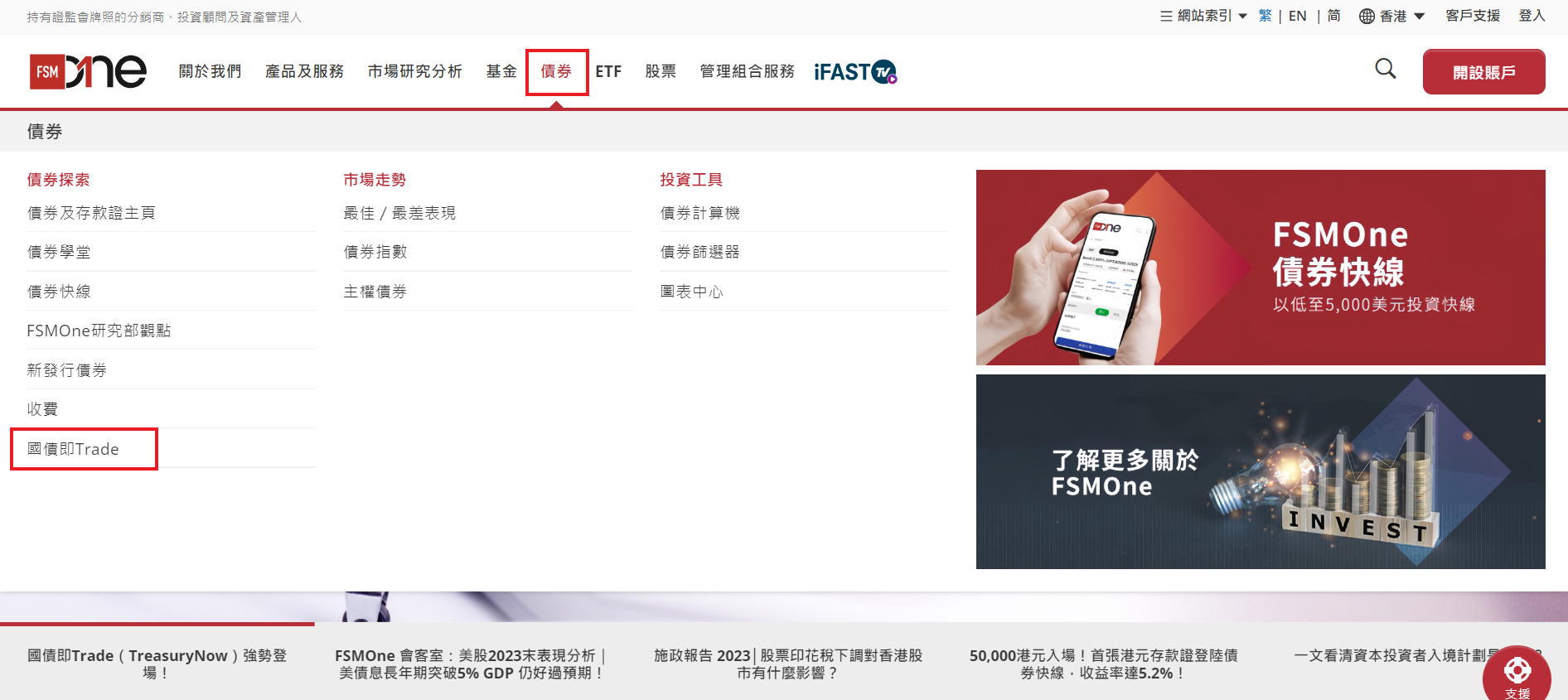Open 圖表中心 link
Viewport: 1568px width, 700px height.
pyautogui.click(x=692, y=292)
